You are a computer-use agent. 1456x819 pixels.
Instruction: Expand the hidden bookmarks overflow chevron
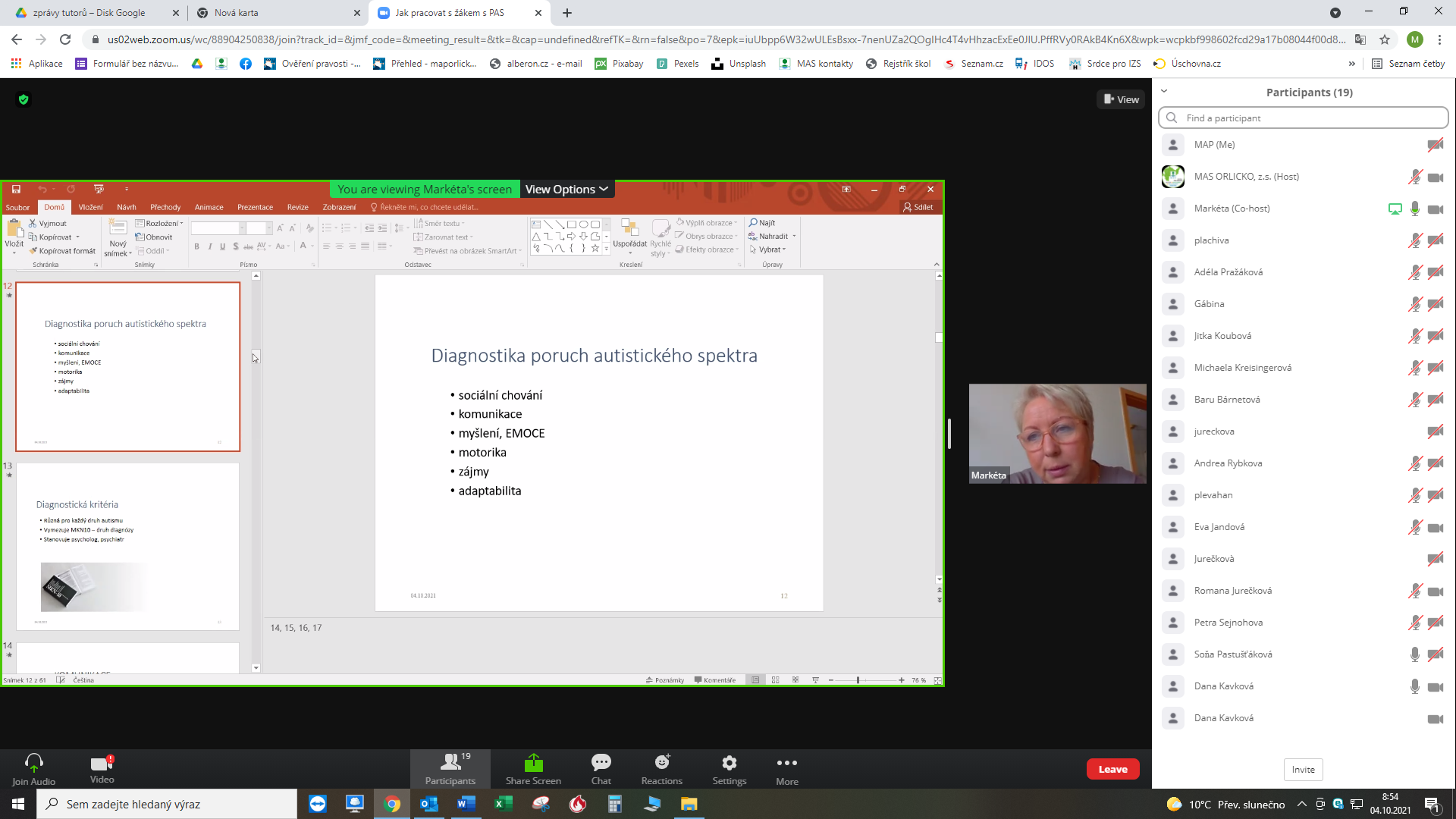point(1351,64)
